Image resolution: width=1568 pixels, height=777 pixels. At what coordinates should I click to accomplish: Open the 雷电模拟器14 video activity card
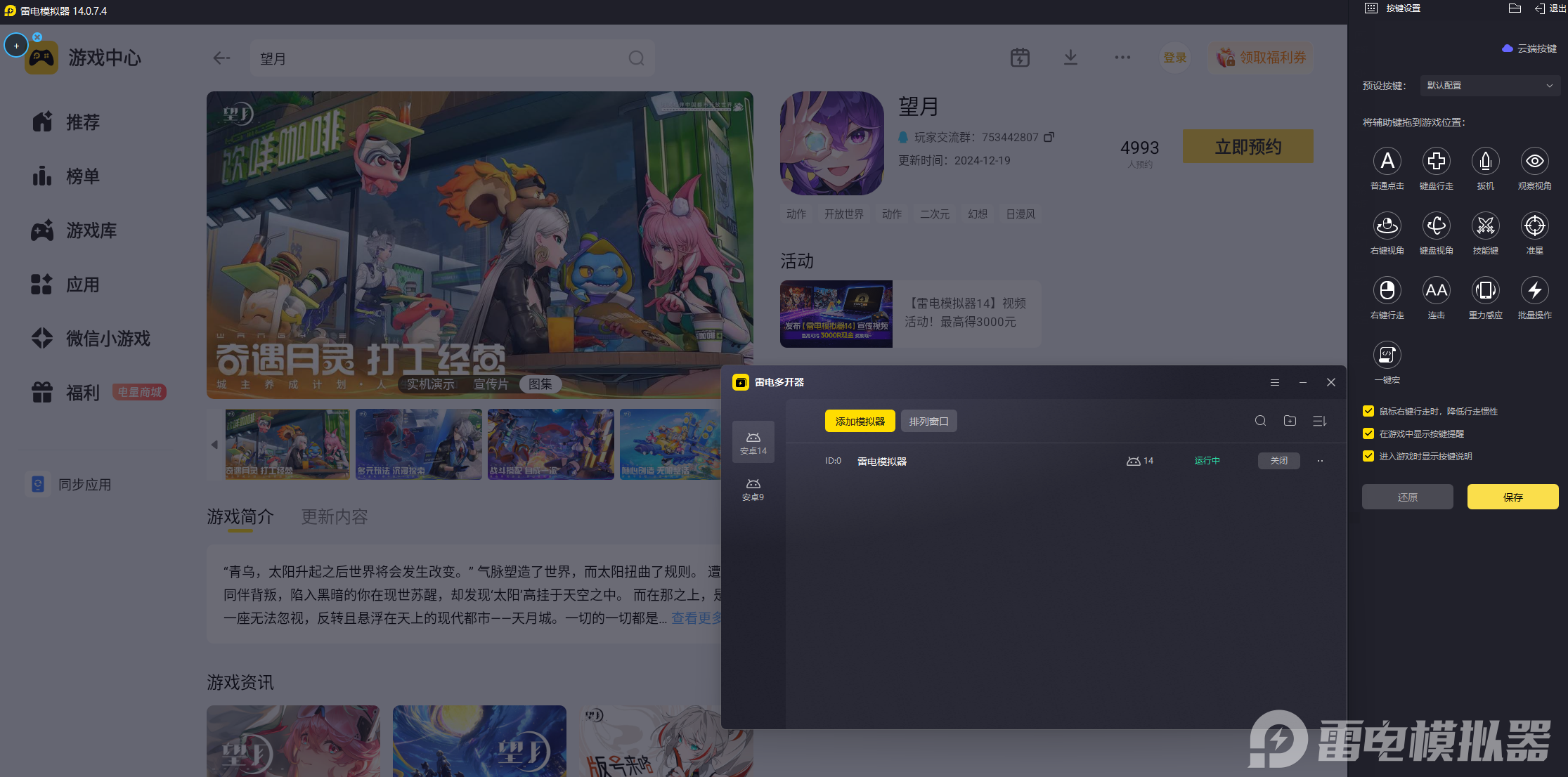[909, 314]
